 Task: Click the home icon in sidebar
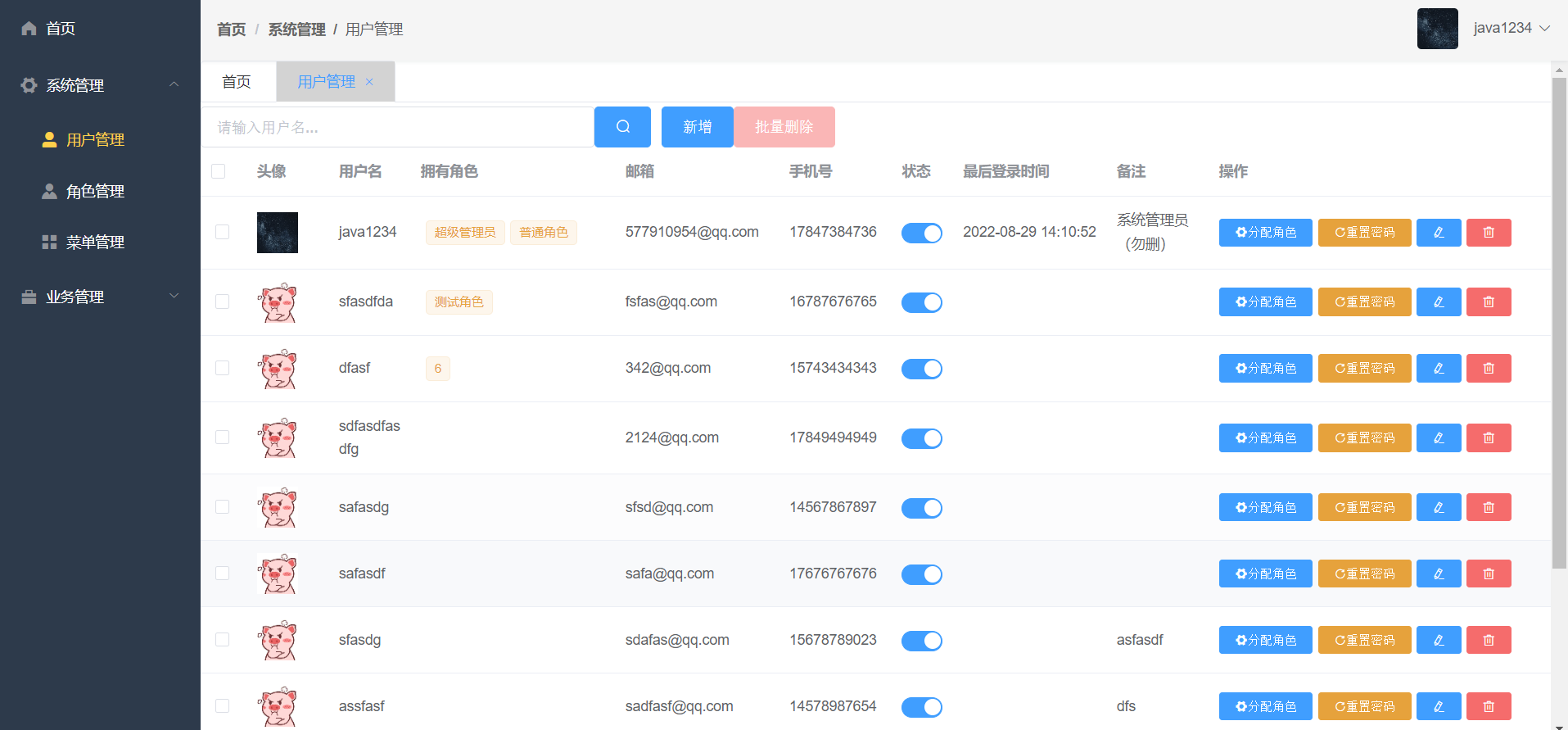pos(29,29)
